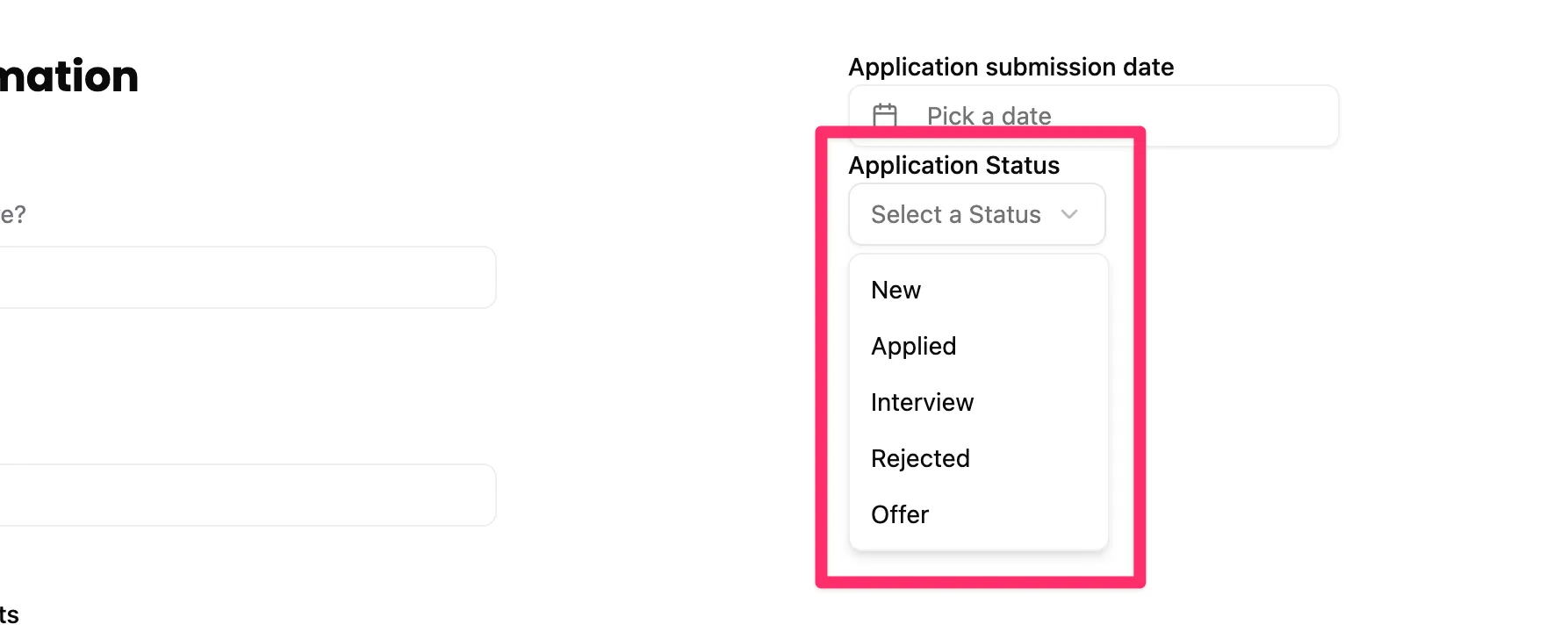Click the label ending in "ts" at bottom-left
Viewport: 1568px width, 639px height.
click(9, 614)
